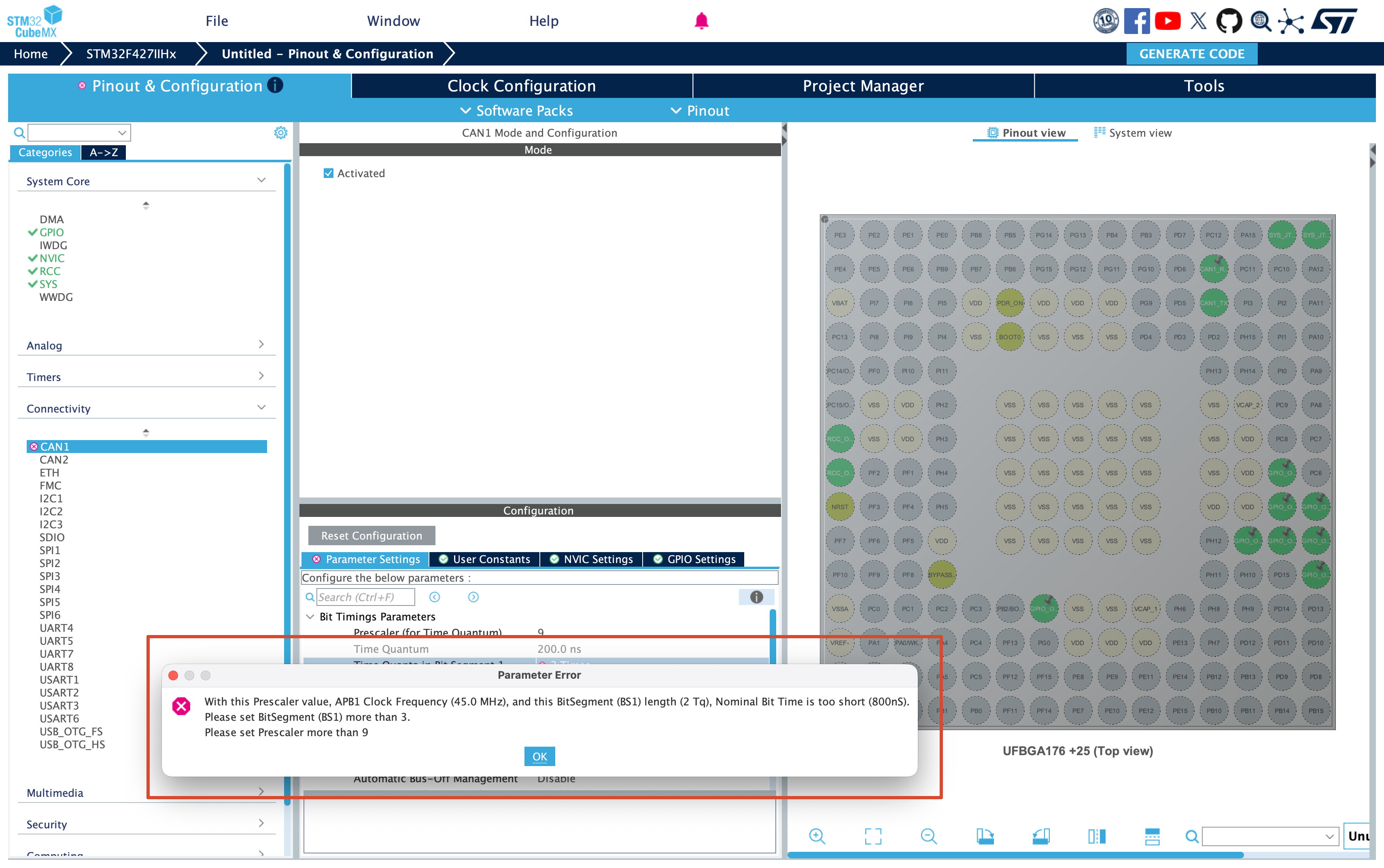Expand the Timers category

click(x=261, y=376)
